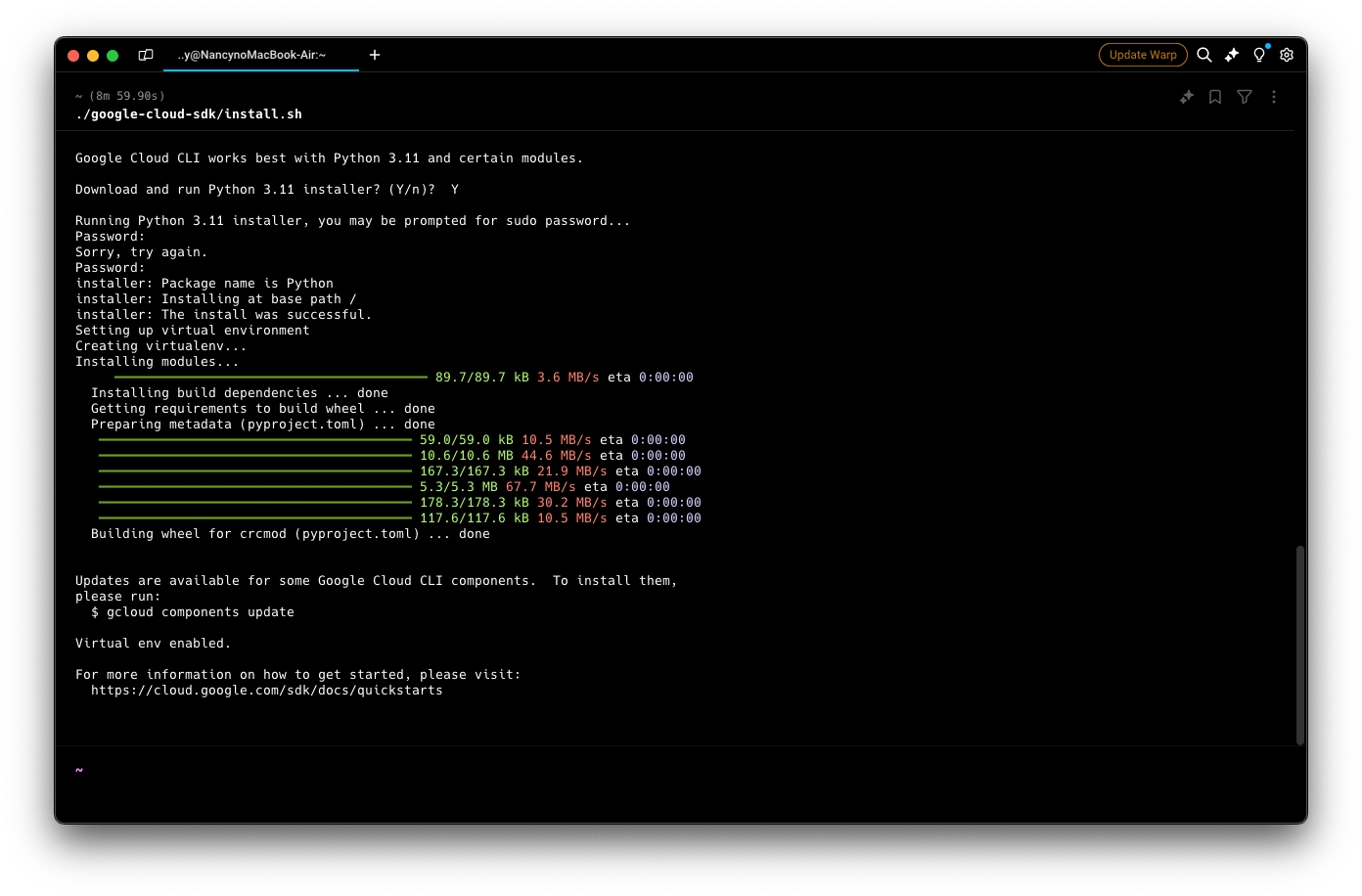
Task: Close window with red traffic light
Action: [73, 56]
